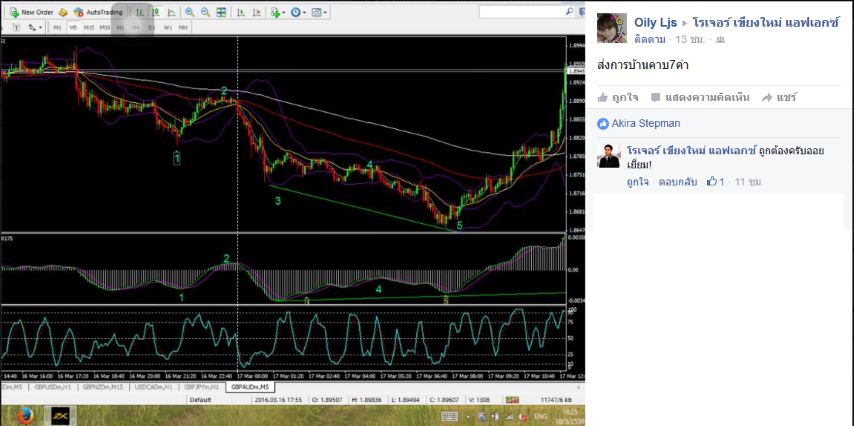Open the XM trading app taskbar icon

(59, 416)
